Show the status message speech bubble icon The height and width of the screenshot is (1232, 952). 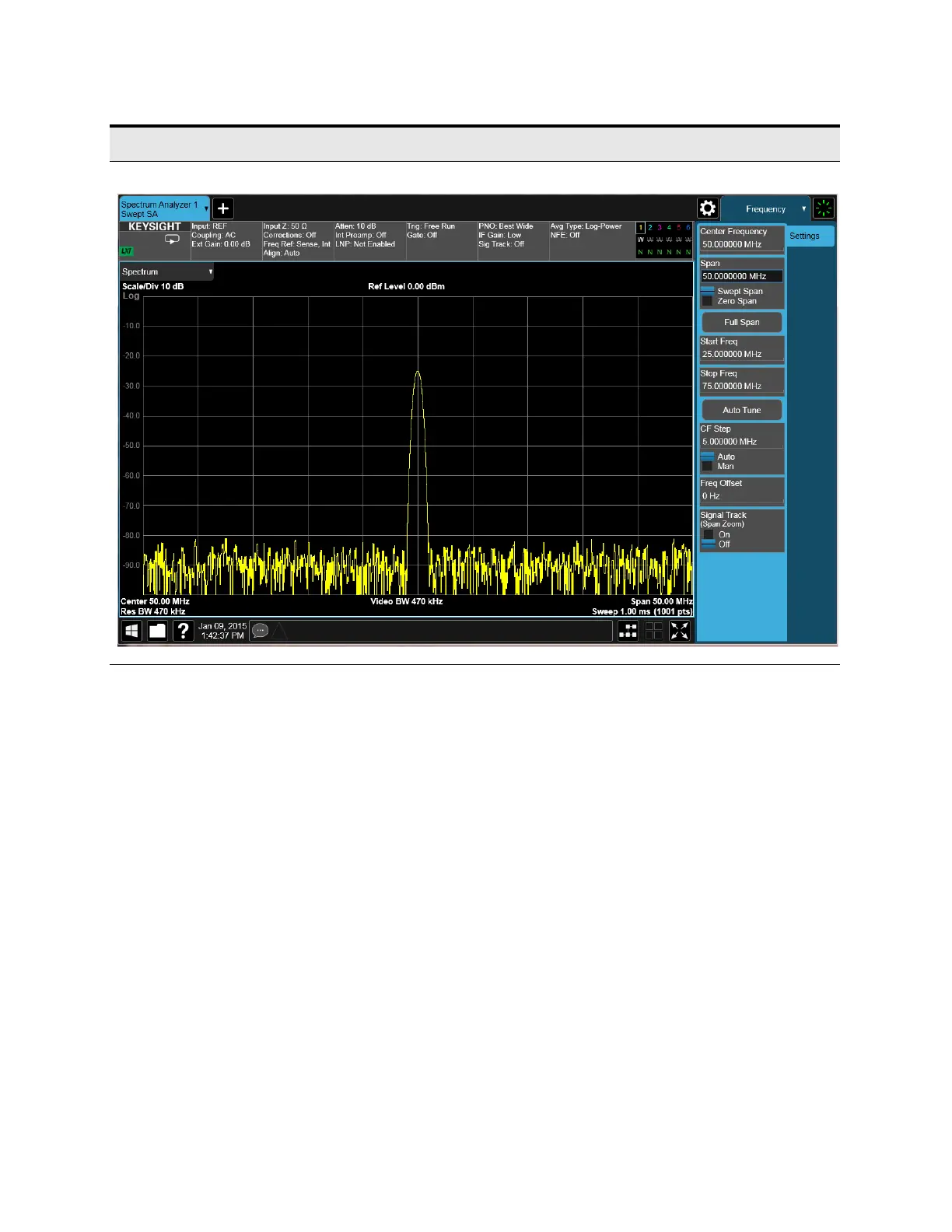tap(261, 631)
